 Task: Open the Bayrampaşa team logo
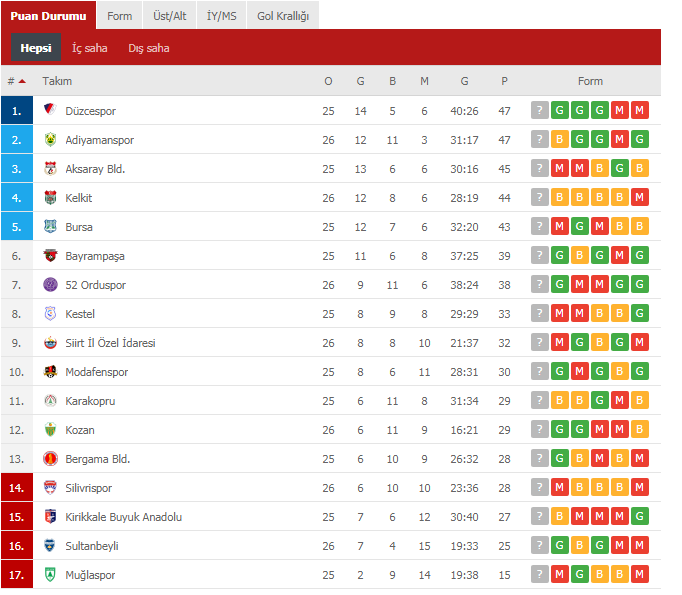(x=50, y=255)
